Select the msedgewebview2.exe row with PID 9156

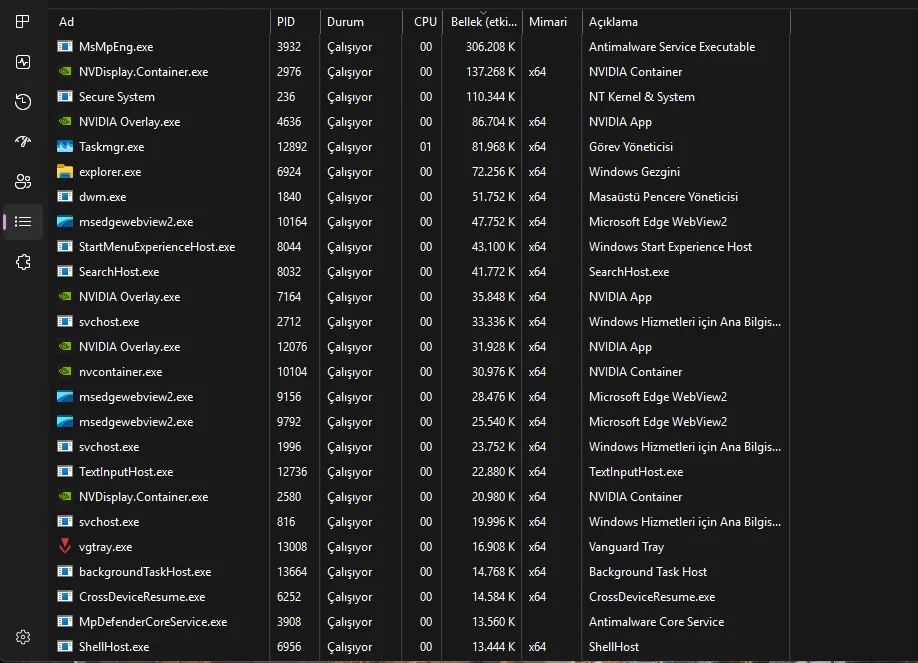pyautogui.click(x=419, y=397)
